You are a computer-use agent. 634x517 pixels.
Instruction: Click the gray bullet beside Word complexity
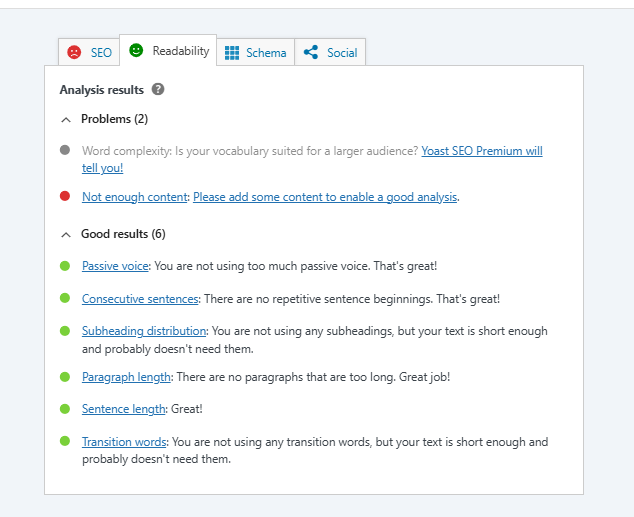coord(65,151)
